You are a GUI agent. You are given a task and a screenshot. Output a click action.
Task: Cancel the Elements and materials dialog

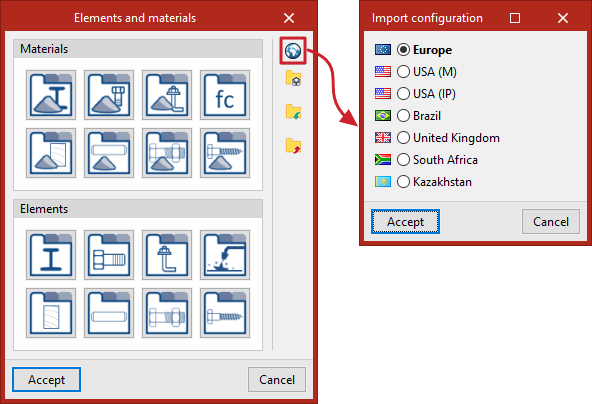pyautogui.click(x=277, y=379)
